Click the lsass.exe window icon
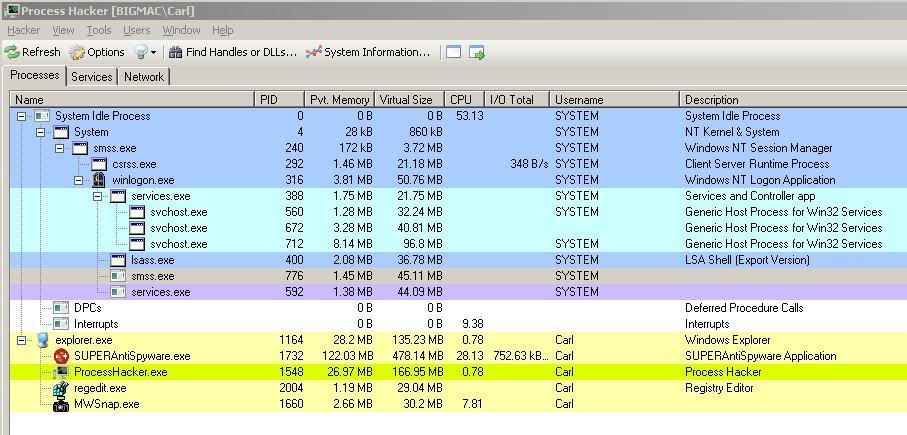The height and width of the screenshot is (435, 907). (118, 260)
